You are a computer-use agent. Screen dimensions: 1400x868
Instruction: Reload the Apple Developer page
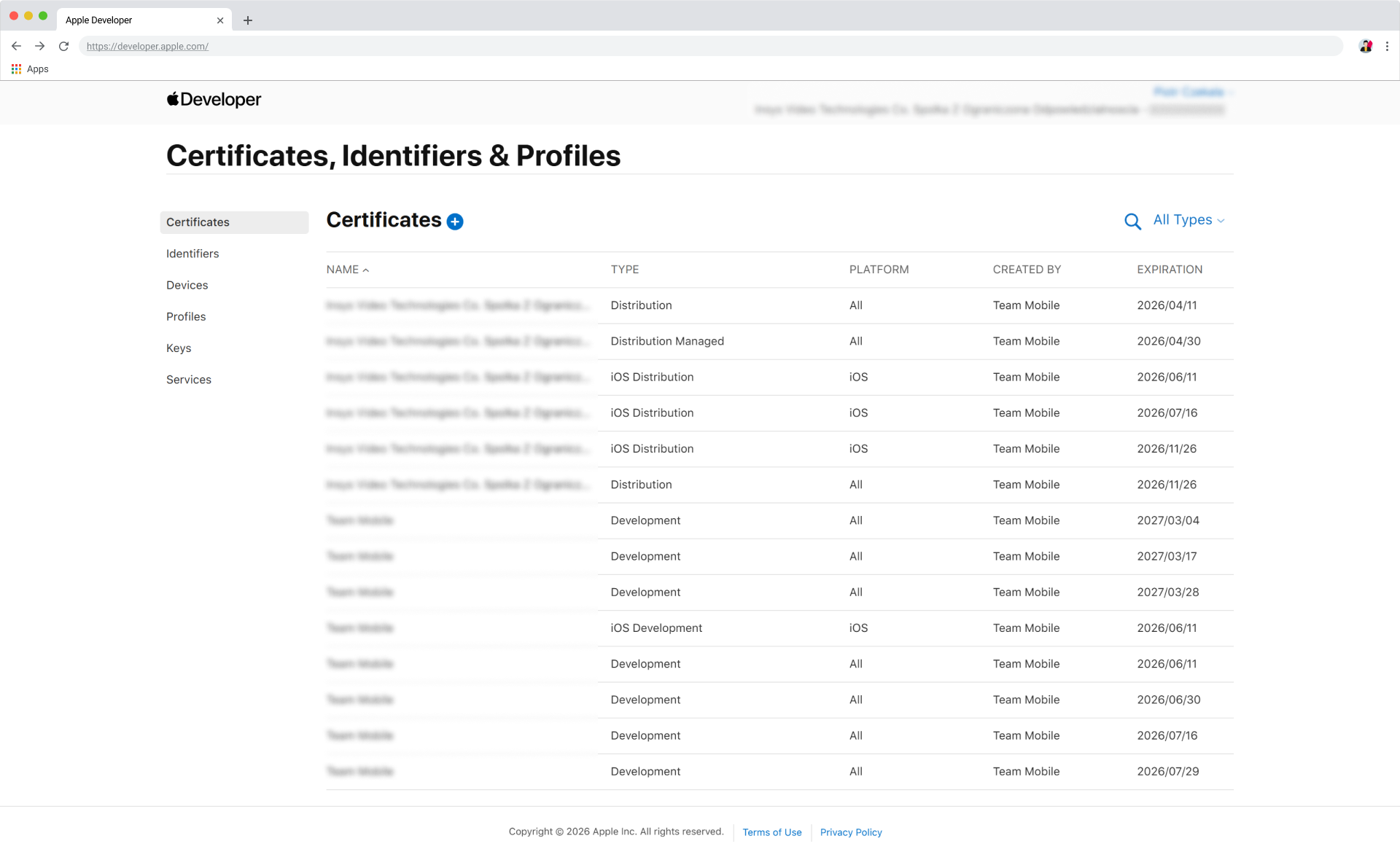tap(64, 46)
